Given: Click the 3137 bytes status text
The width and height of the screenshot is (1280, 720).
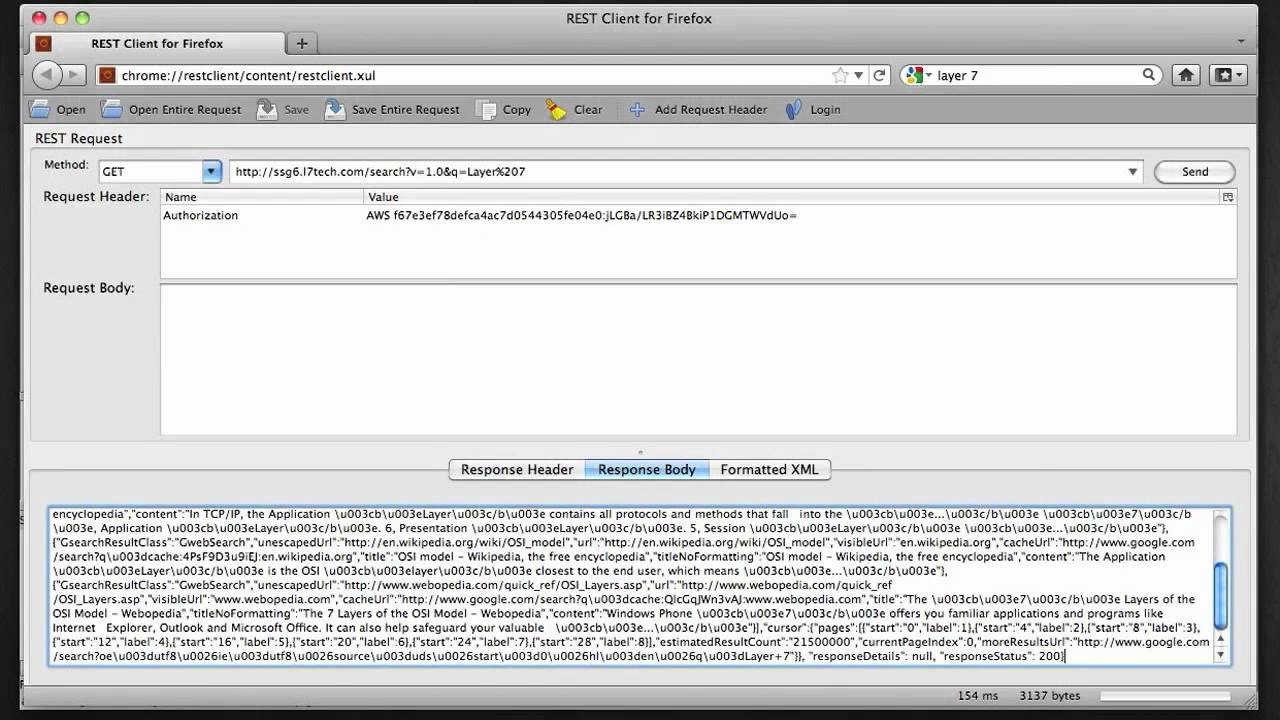Looking at the screenshot, I should [1050, 695].
